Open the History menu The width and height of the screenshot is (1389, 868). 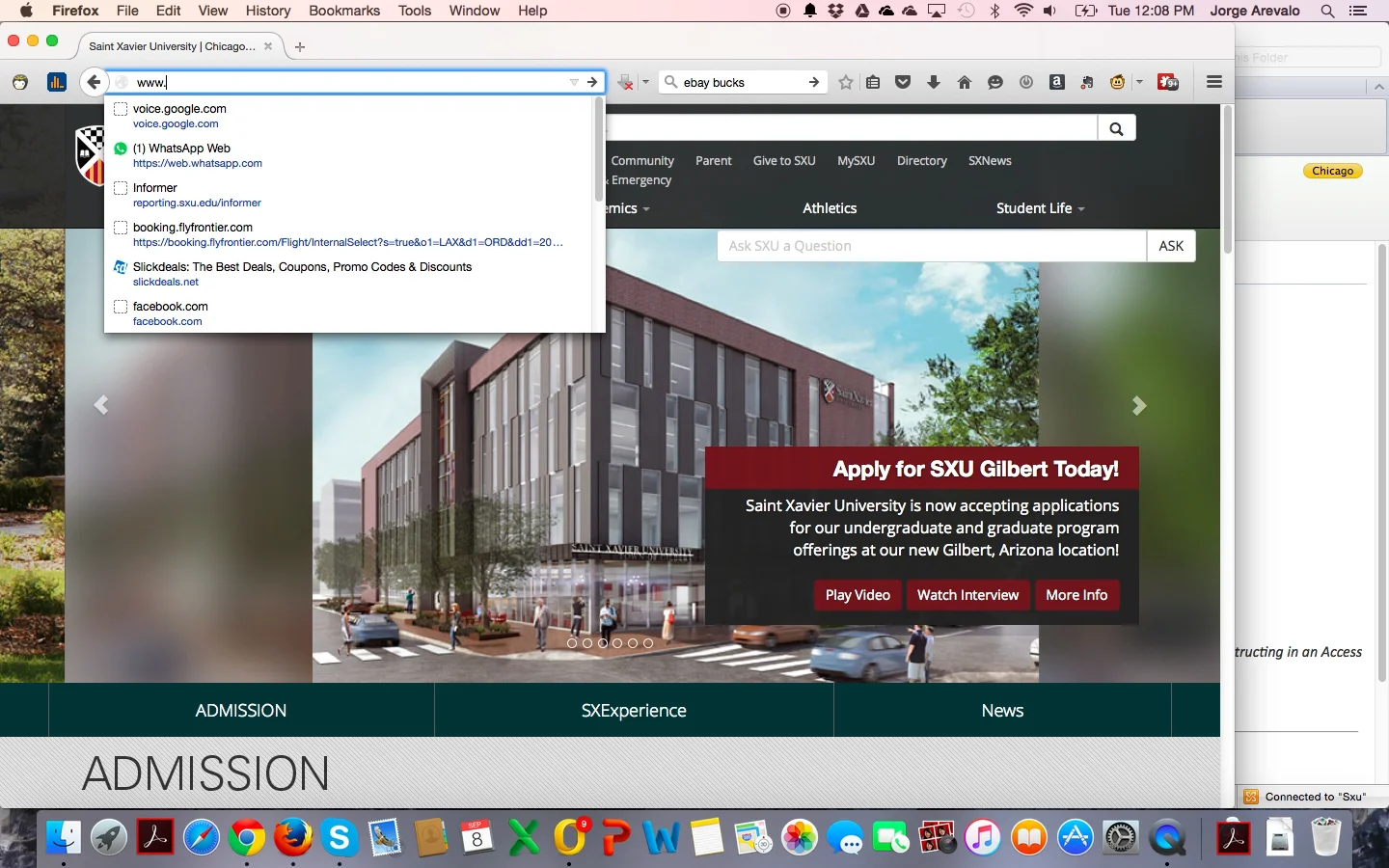(268, 11)
